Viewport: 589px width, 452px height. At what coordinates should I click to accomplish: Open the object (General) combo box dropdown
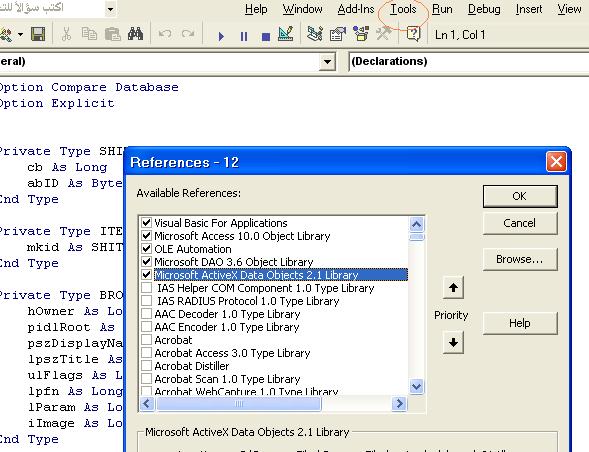(x=327, y=61)
